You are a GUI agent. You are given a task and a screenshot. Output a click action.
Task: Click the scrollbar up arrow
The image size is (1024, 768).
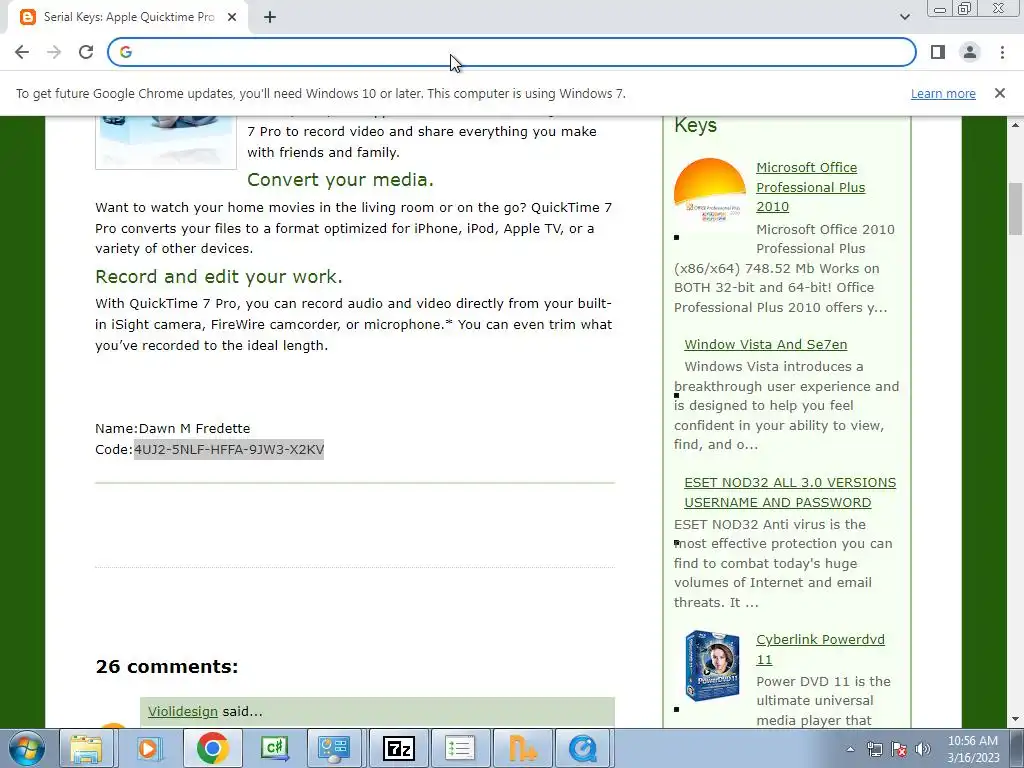click(1016, 124)
